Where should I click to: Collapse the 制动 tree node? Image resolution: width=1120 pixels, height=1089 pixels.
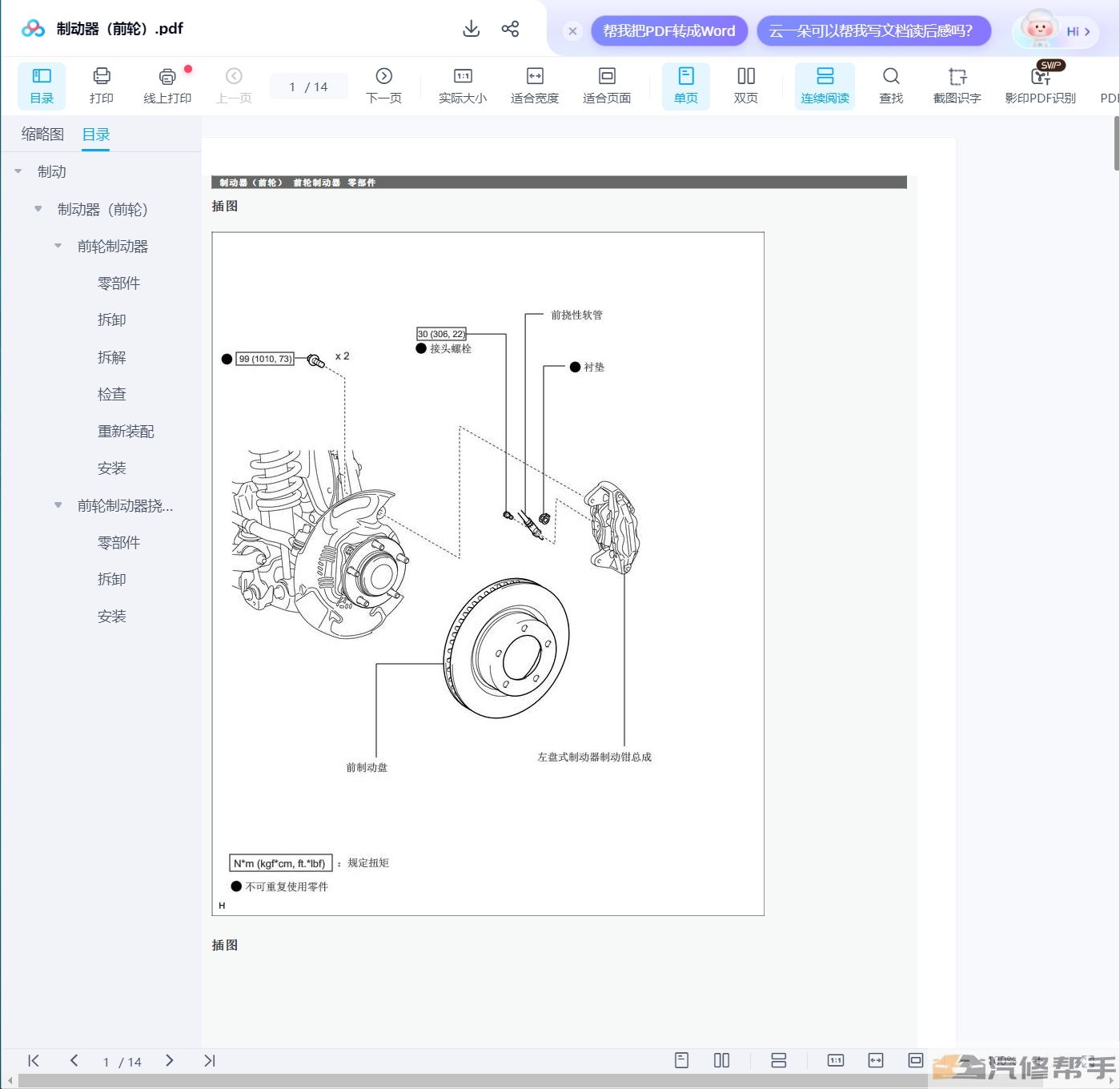(18, 171)
